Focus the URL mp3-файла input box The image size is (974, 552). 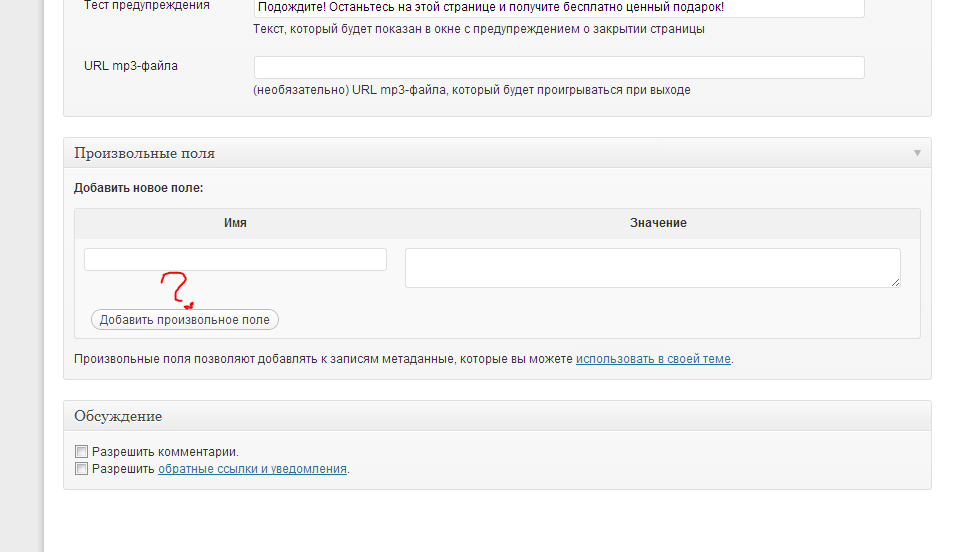(x=559, y=67)
